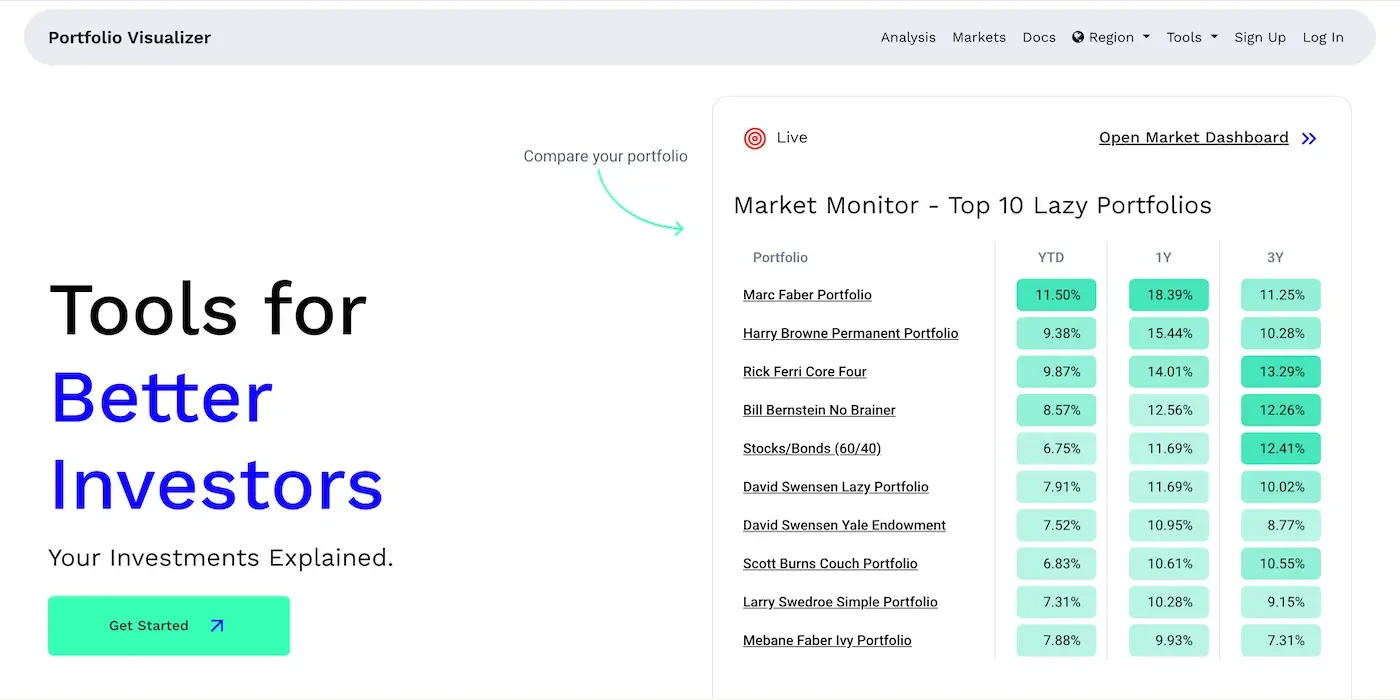Click the 9.87% YTD value
This screenshot has height=700, width=1400.
point(1057,372)
